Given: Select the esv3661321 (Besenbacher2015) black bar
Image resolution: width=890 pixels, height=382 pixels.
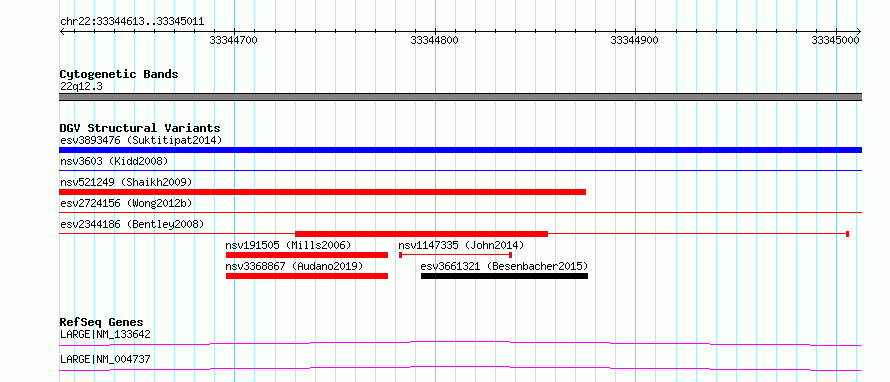Looking at the screenshot, I should (504, 276).
